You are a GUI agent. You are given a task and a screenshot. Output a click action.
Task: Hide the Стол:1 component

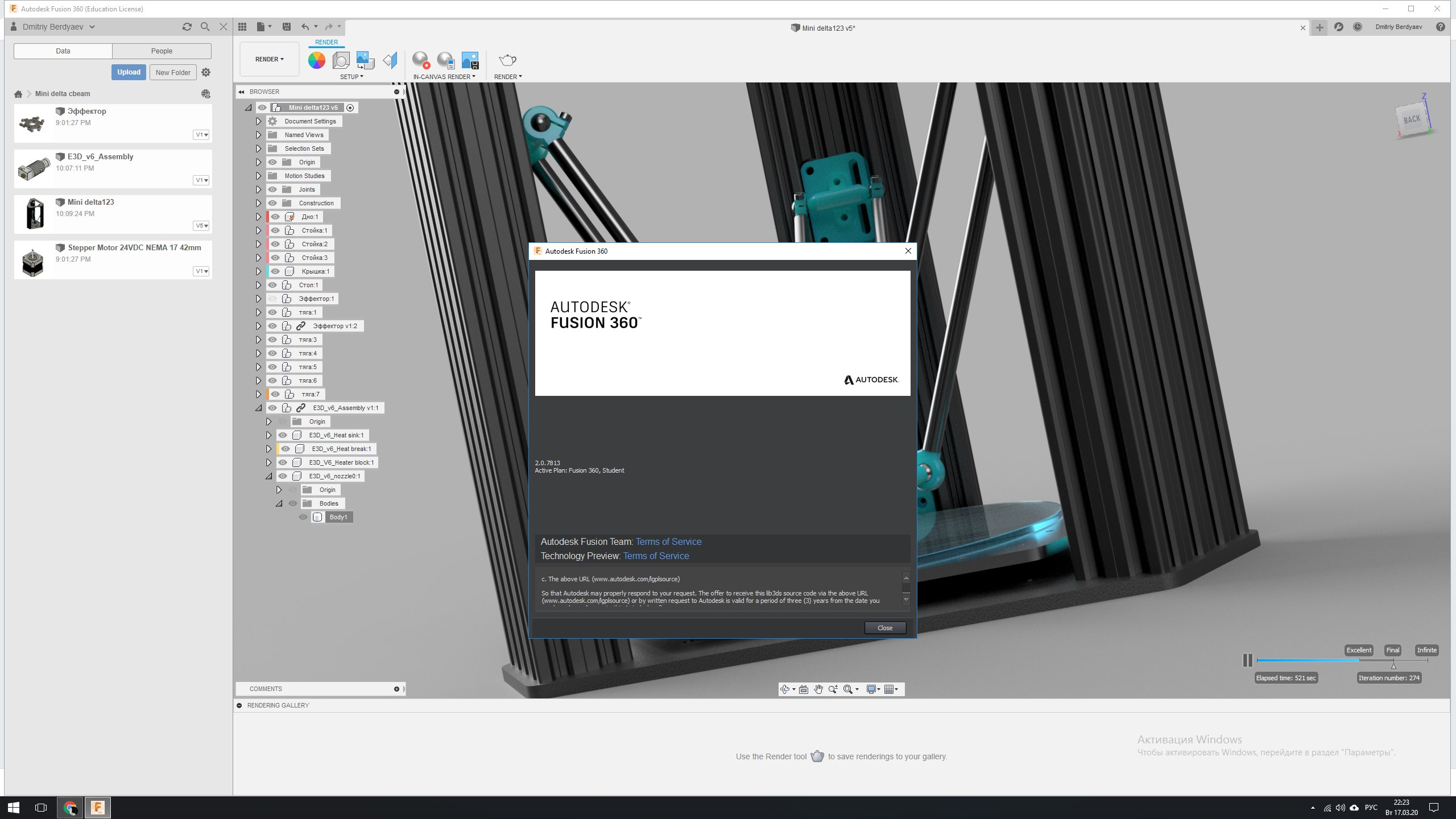272,285
